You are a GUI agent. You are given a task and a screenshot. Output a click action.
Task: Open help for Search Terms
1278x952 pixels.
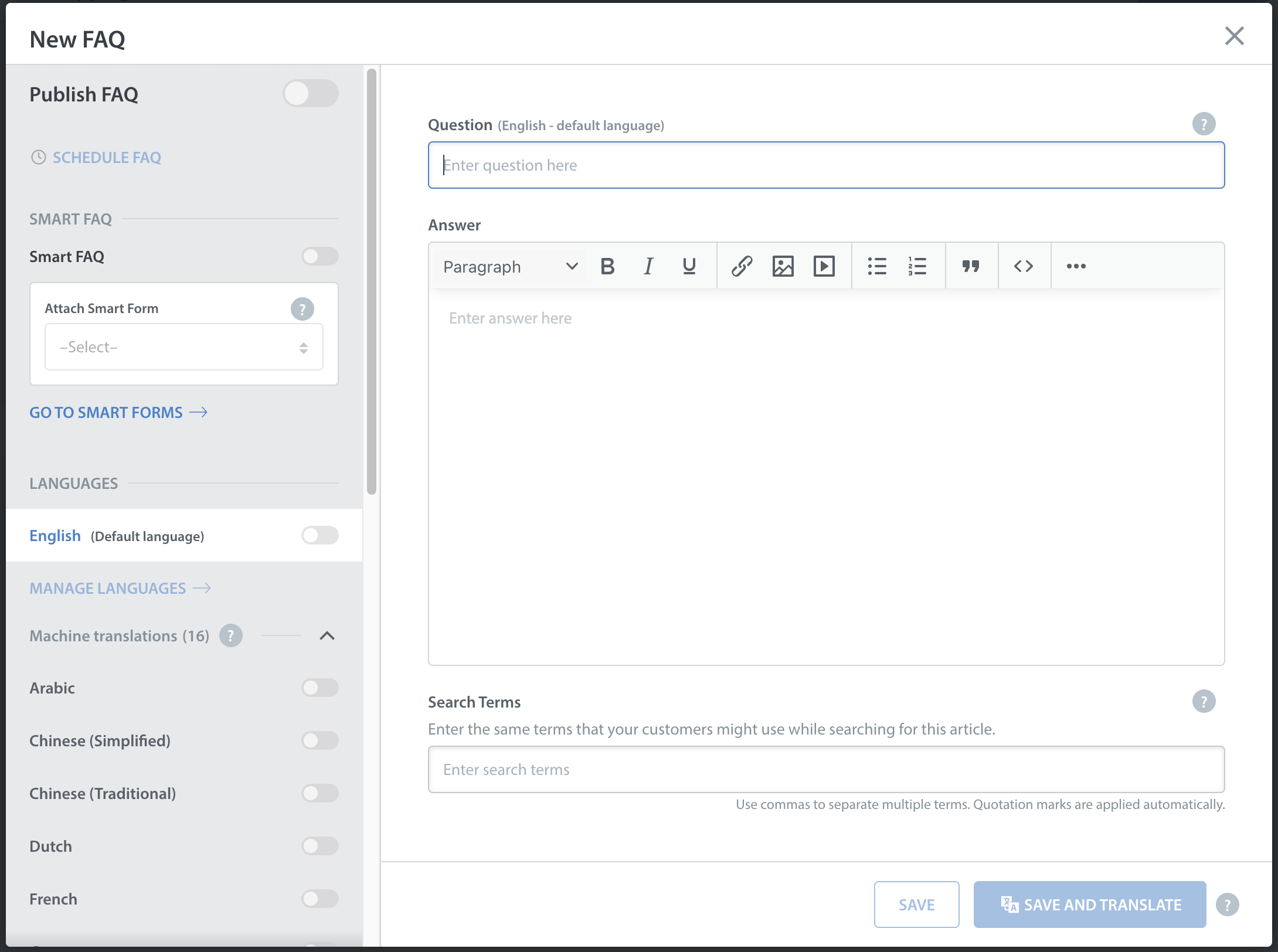tap(1204, 701)
